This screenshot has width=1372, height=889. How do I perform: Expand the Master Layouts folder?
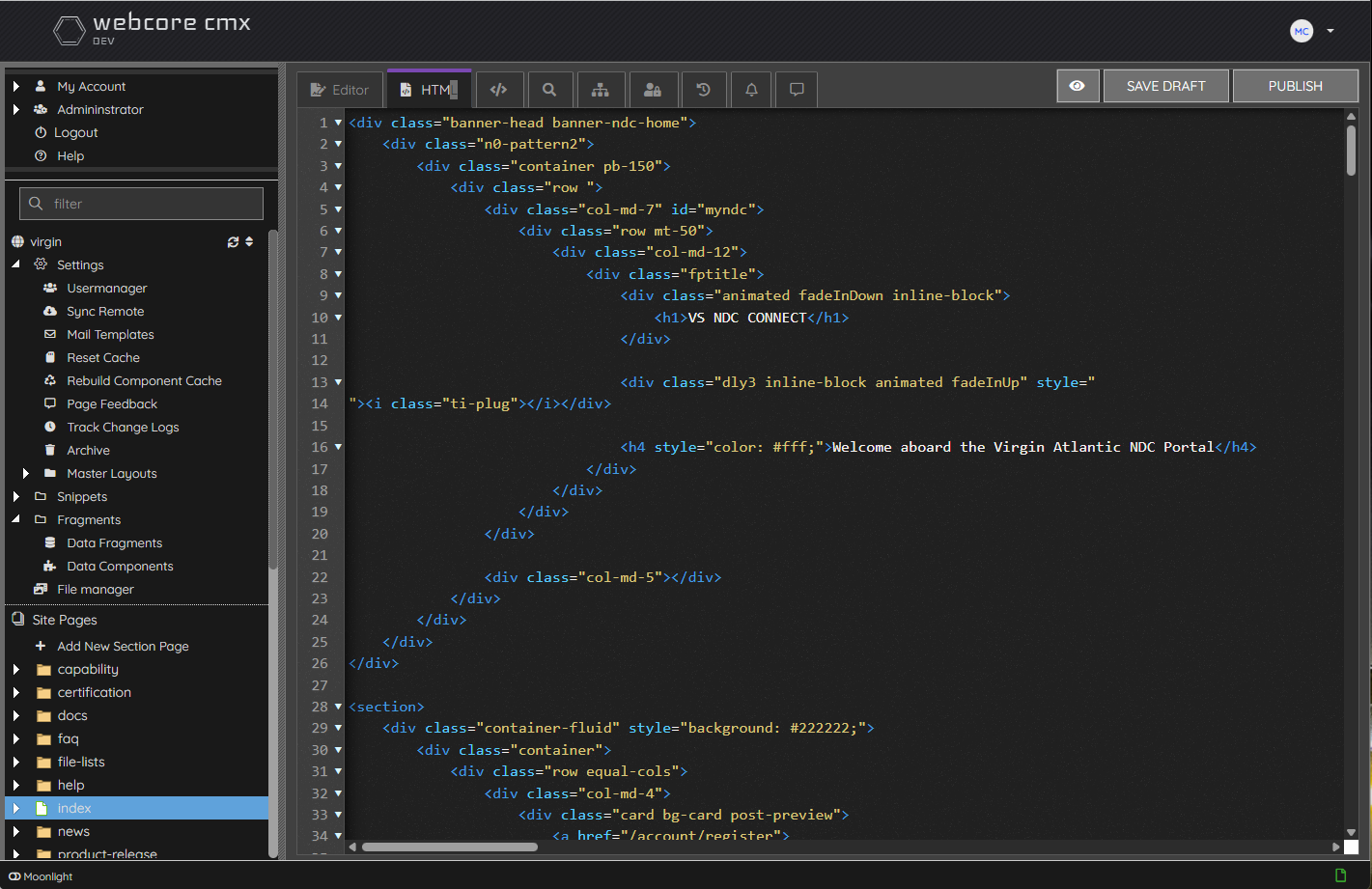coord(26,473)
